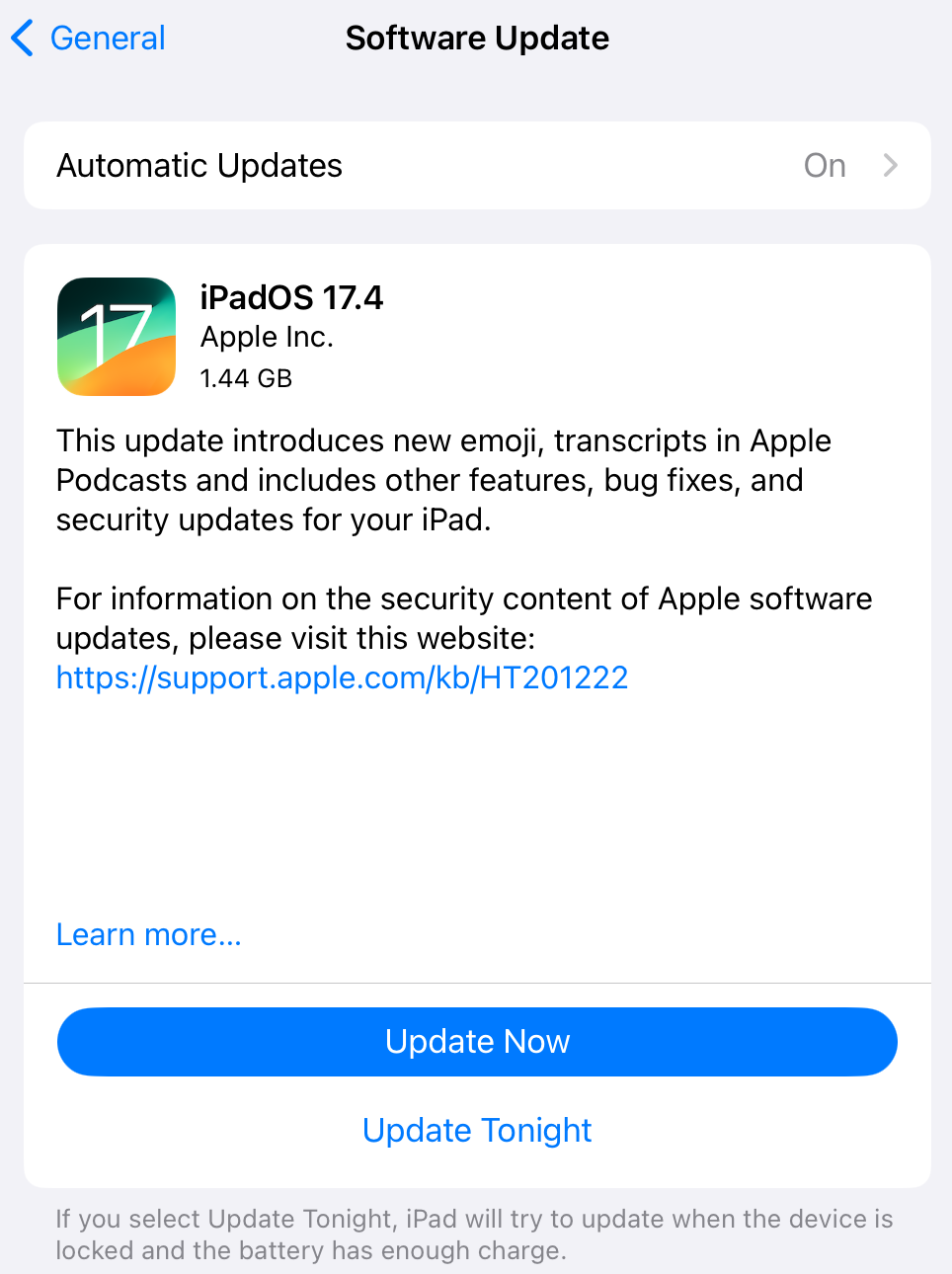Viewport: 952px width, 1274px height.
Task: Click the back chevron beside General
Action: [22, 38]
